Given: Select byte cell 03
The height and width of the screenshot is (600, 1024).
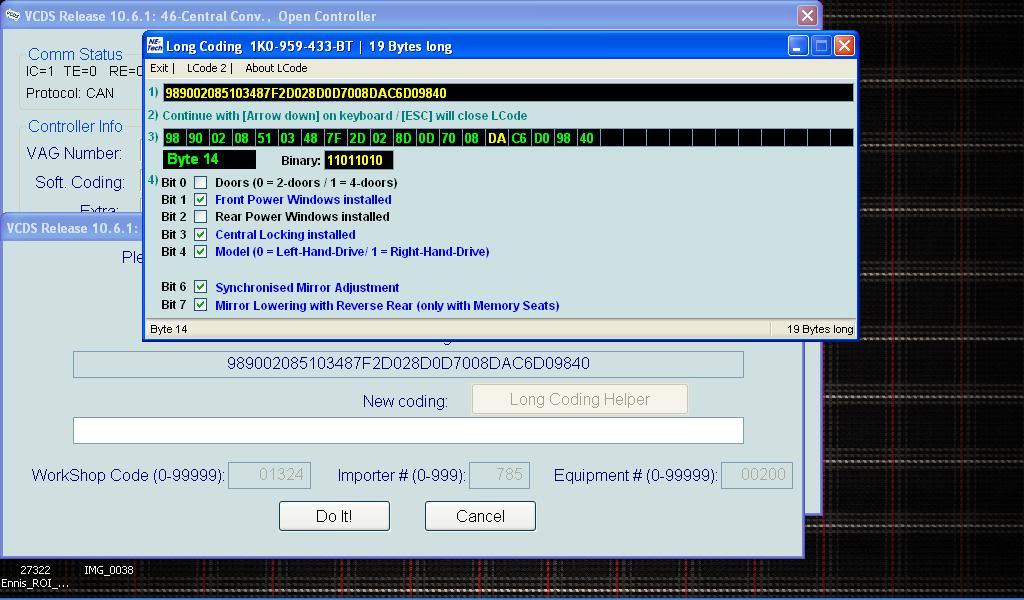Looking at the screenshot, I should (287, 138).
